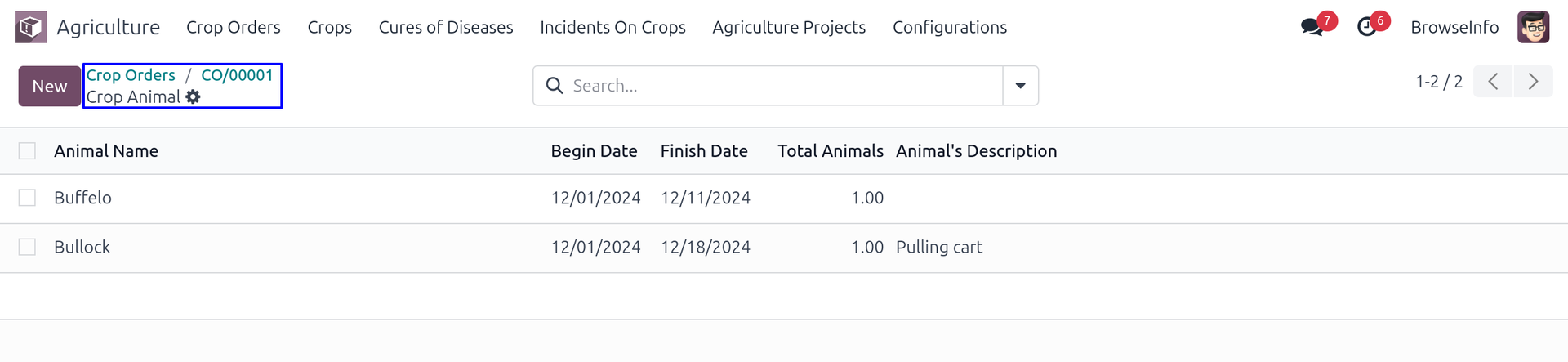Open the Crop Orders menu
This screenshot has height=362, width=1568.
233,27
